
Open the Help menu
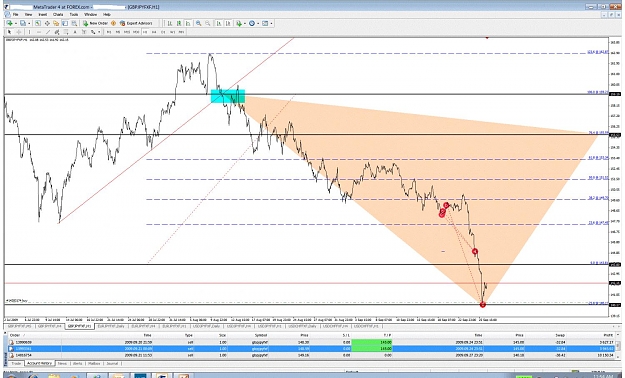[x=107, y=14]
